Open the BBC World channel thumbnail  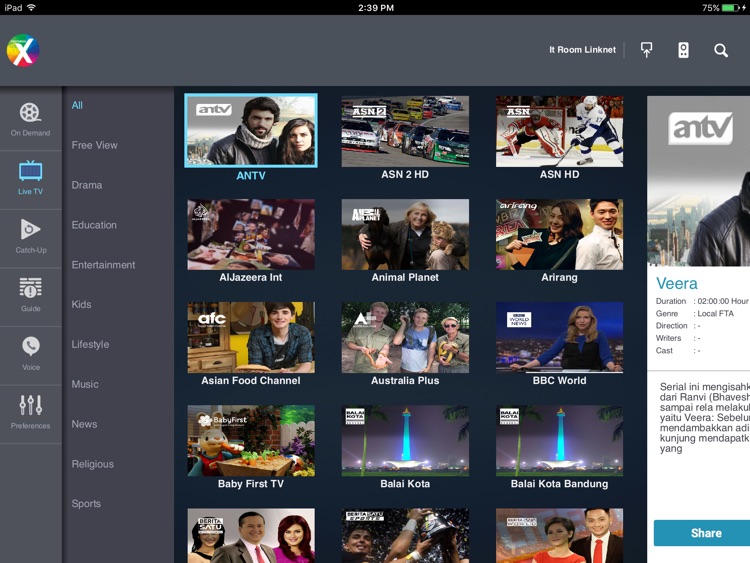click(559, 337)
